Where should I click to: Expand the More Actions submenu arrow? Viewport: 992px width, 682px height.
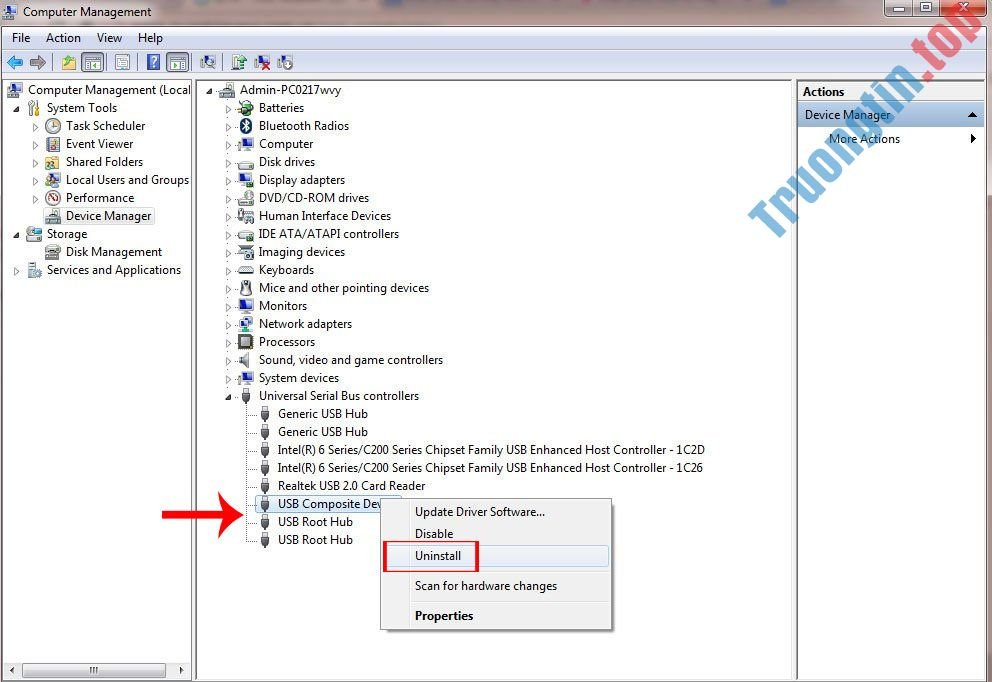(973, 139)
